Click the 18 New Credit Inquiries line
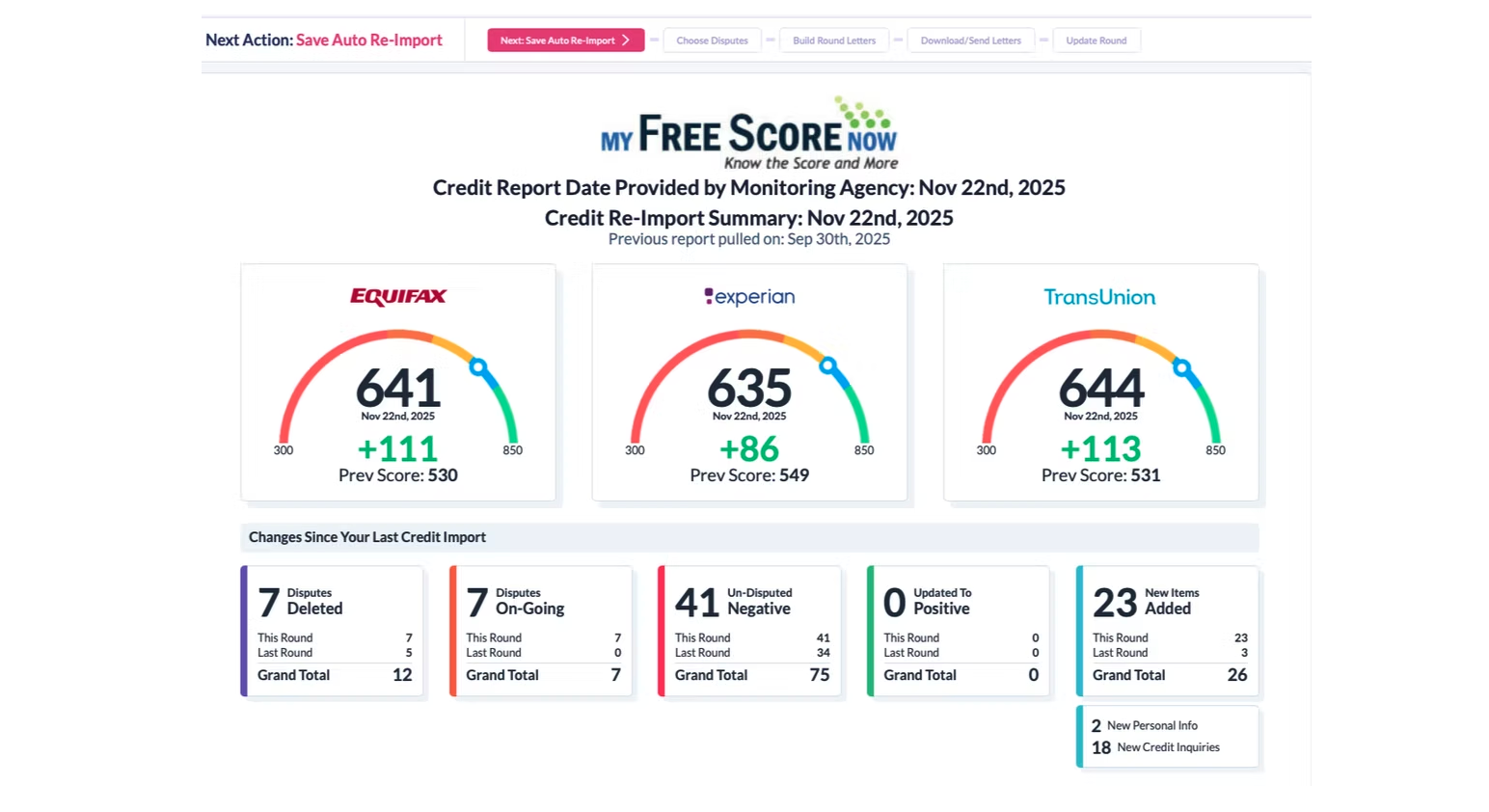Image resolution: width=1489 pixels, height=812 pixels. click(1155, 747)
